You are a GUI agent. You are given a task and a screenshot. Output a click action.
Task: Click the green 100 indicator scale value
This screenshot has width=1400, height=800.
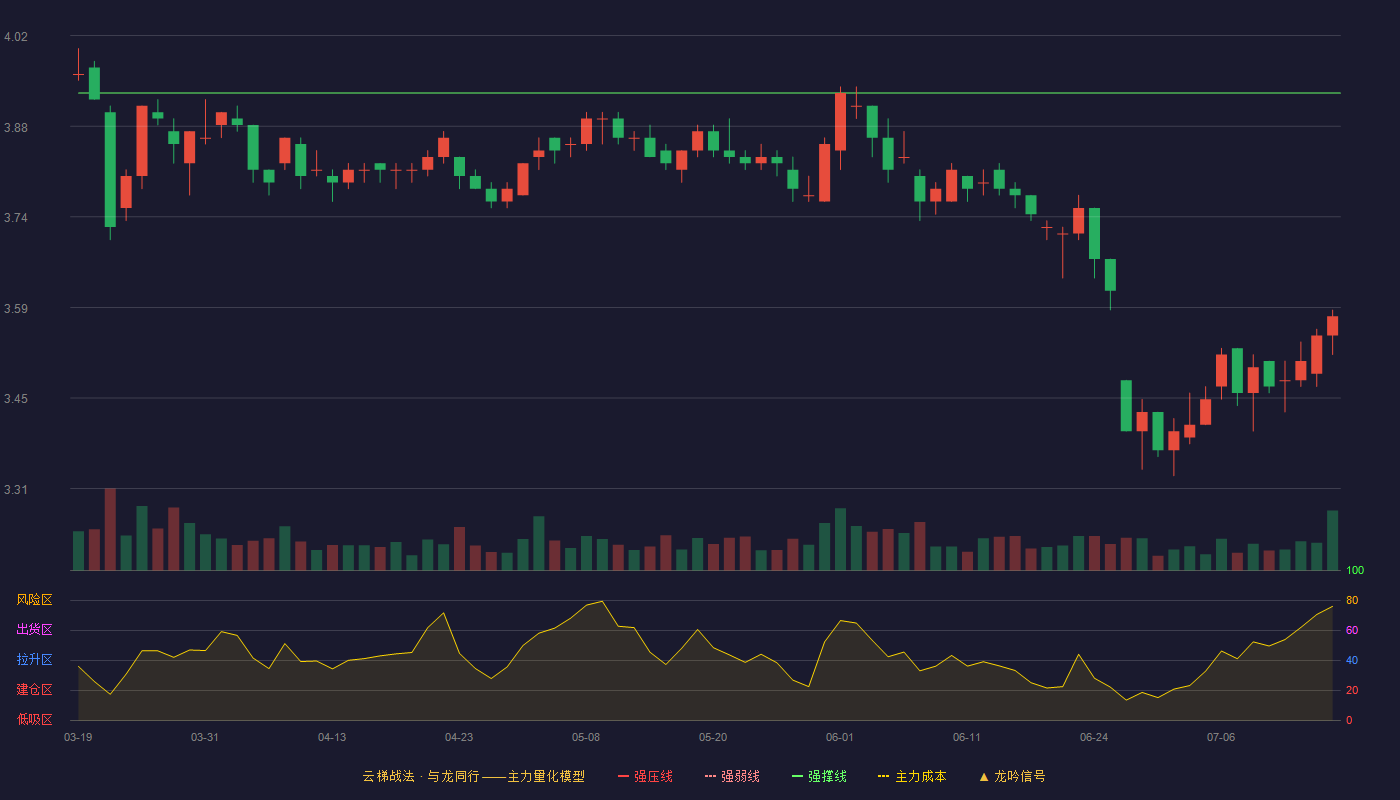1355,571
